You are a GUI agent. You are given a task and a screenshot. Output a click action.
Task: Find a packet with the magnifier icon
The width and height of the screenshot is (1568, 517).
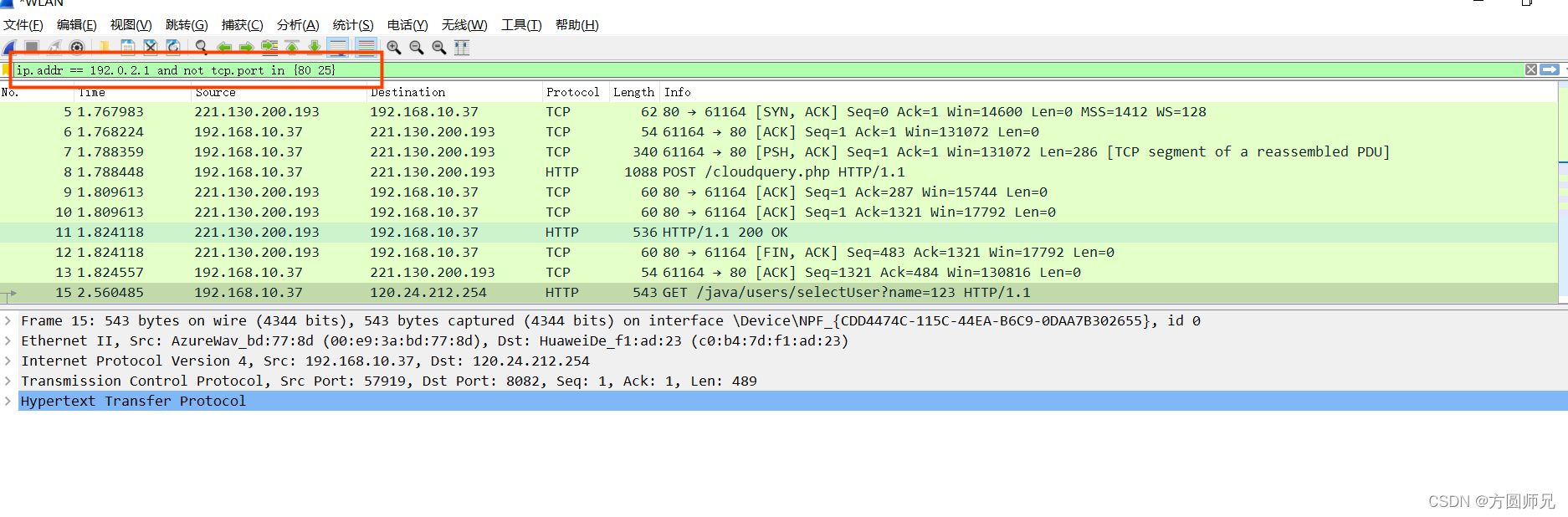click(x=202, y=48)
